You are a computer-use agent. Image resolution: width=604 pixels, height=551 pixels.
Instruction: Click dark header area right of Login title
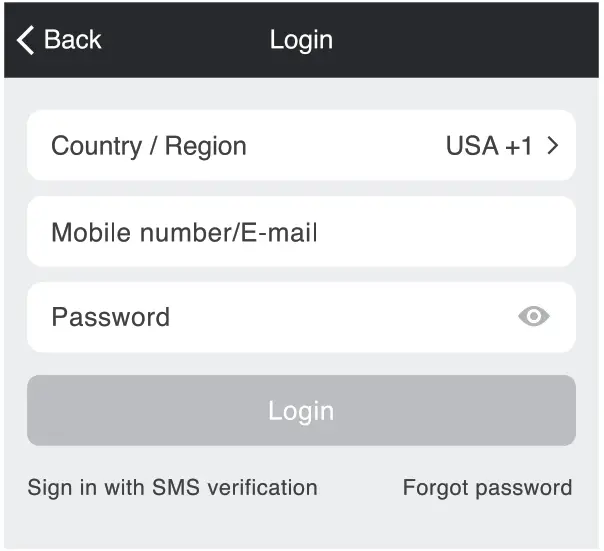click(470, 40)
